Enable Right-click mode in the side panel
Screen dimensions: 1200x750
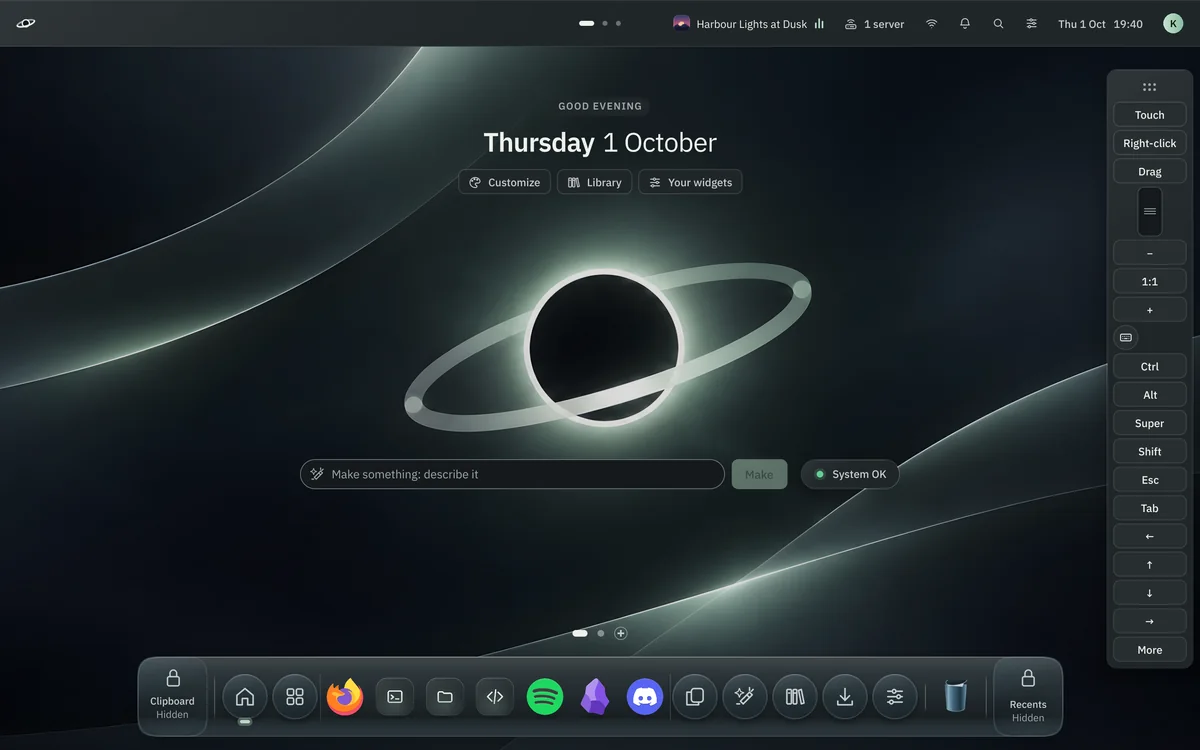click(1150, 143)
